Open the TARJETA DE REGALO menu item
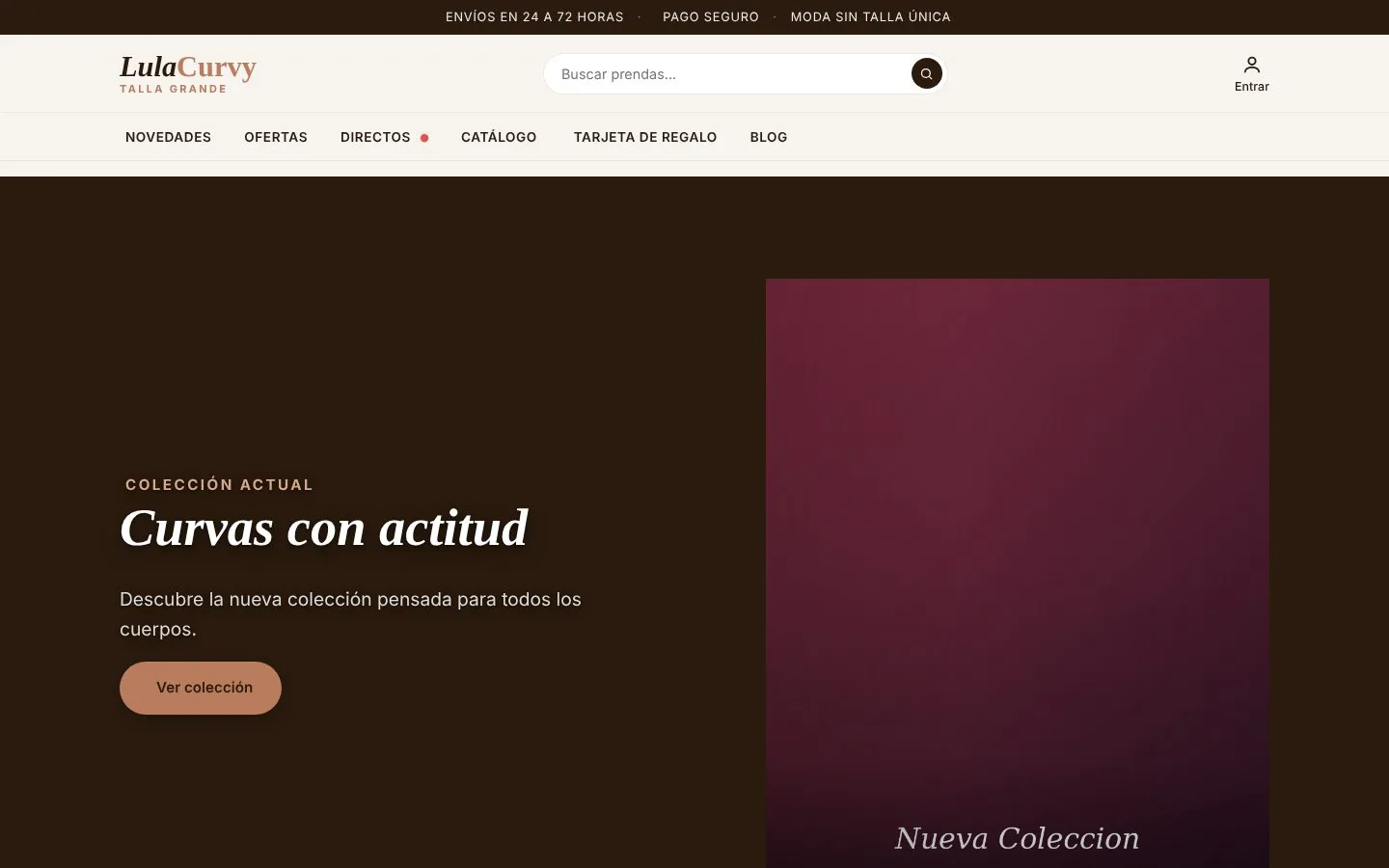The height and width of the screenshot is (868, 1389). click(645, 137)
